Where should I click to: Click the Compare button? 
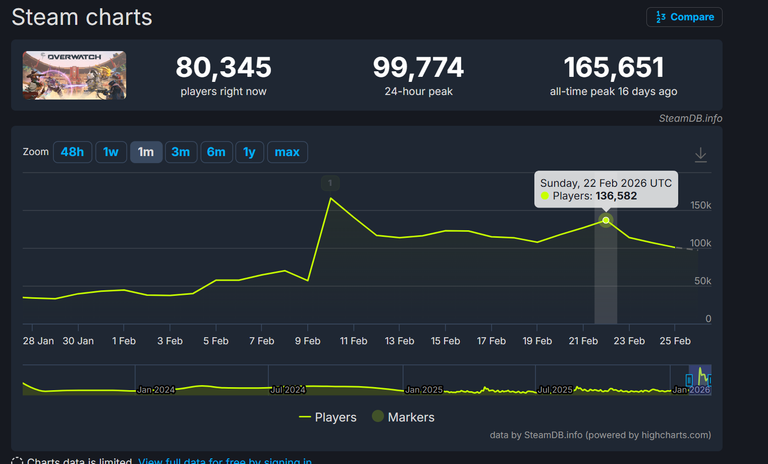click(x=684, y=17)
